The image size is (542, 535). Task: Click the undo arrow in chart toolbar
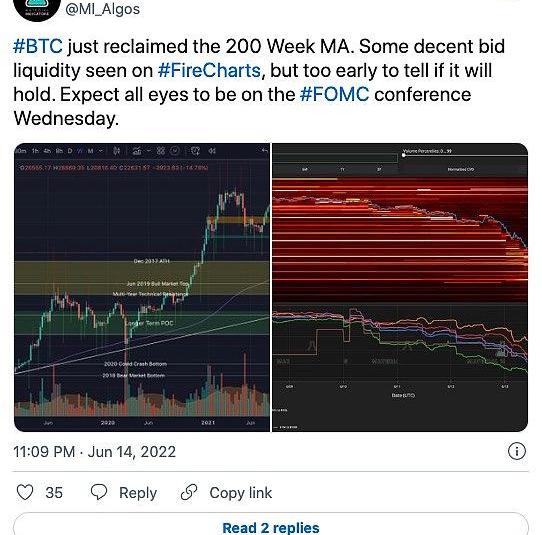coord(264,151)
